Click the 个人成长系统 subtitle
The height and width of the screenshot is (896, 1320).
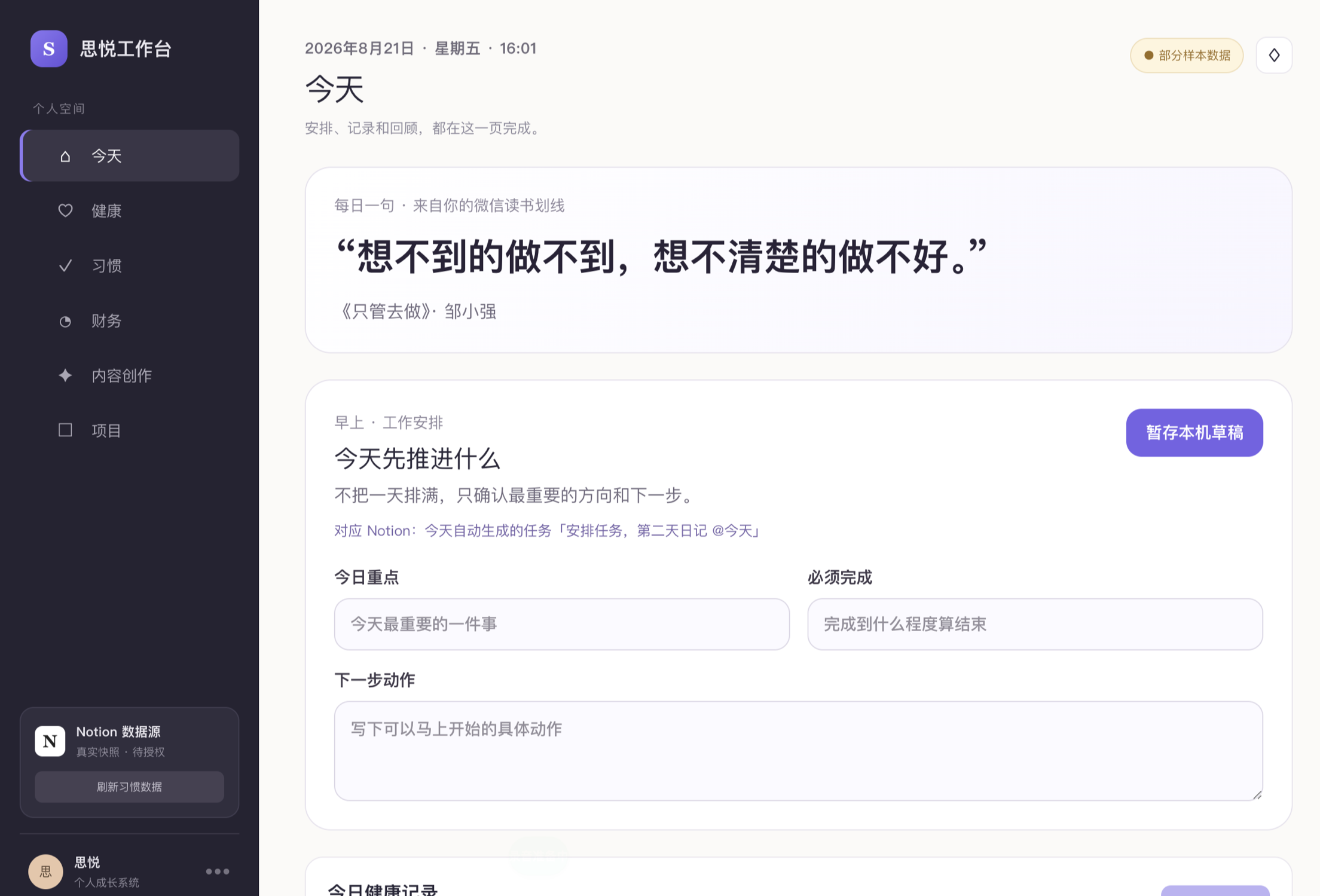pyautogui.click(x=106, y=882)
